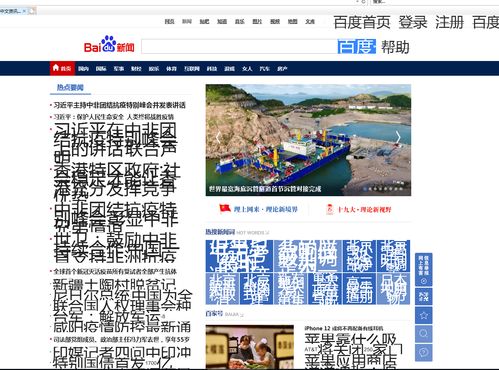Open the 音乐 link in top navigation
Viewport: 499px width, 370px height.
240,21
